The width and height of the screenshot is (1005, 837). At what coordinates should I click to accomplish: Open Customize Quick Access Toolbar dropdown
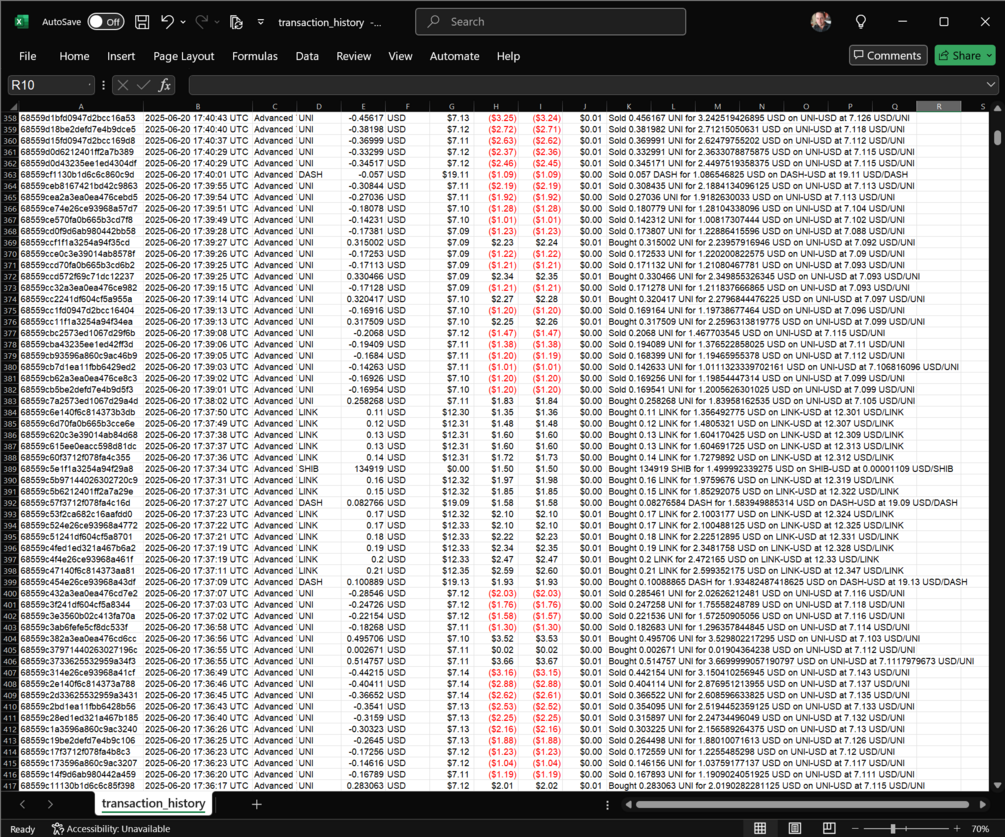point(261,22)
